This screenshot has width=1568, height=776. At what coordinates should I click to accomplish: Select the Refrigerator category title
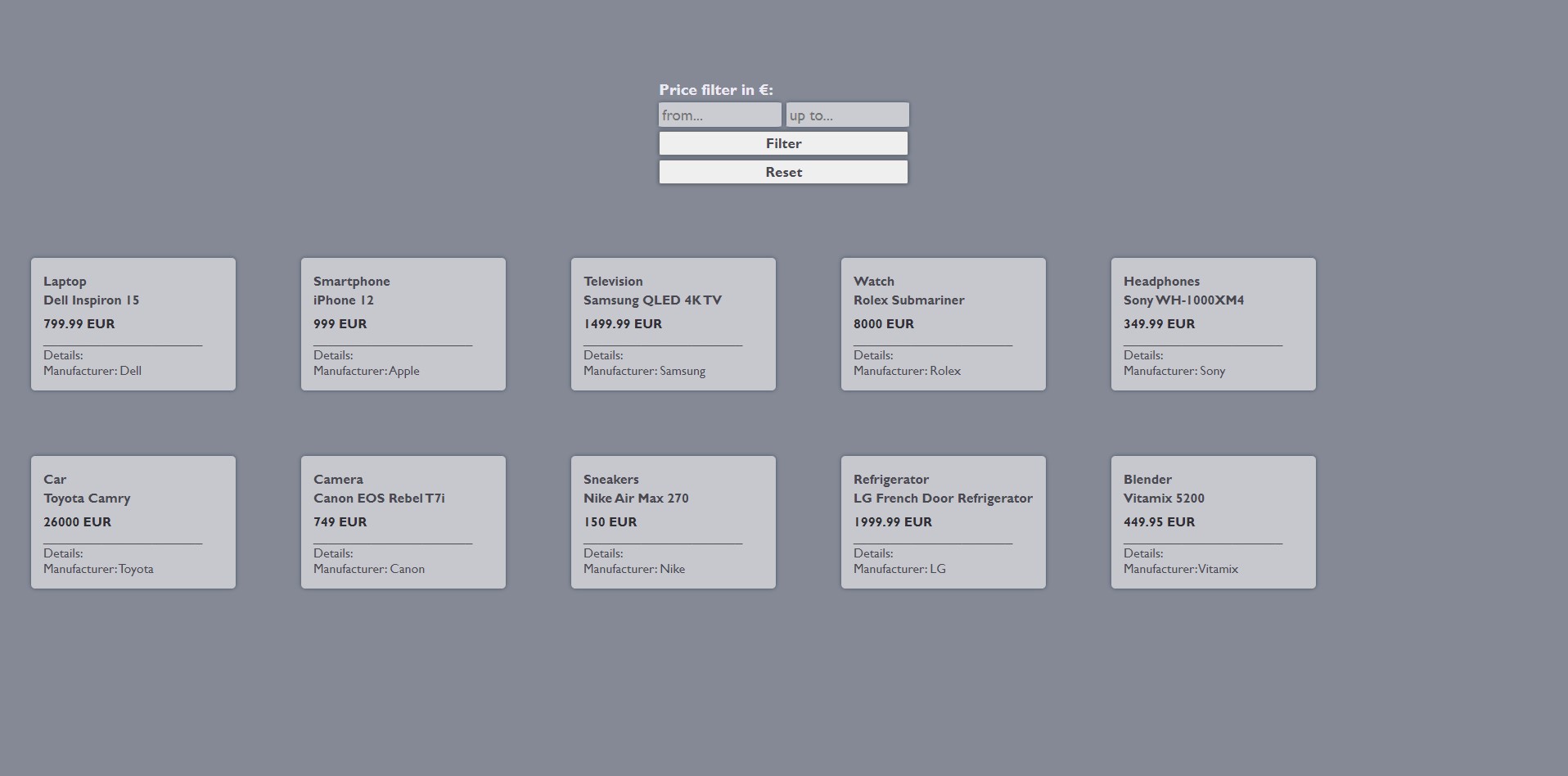tap(891, 480)
